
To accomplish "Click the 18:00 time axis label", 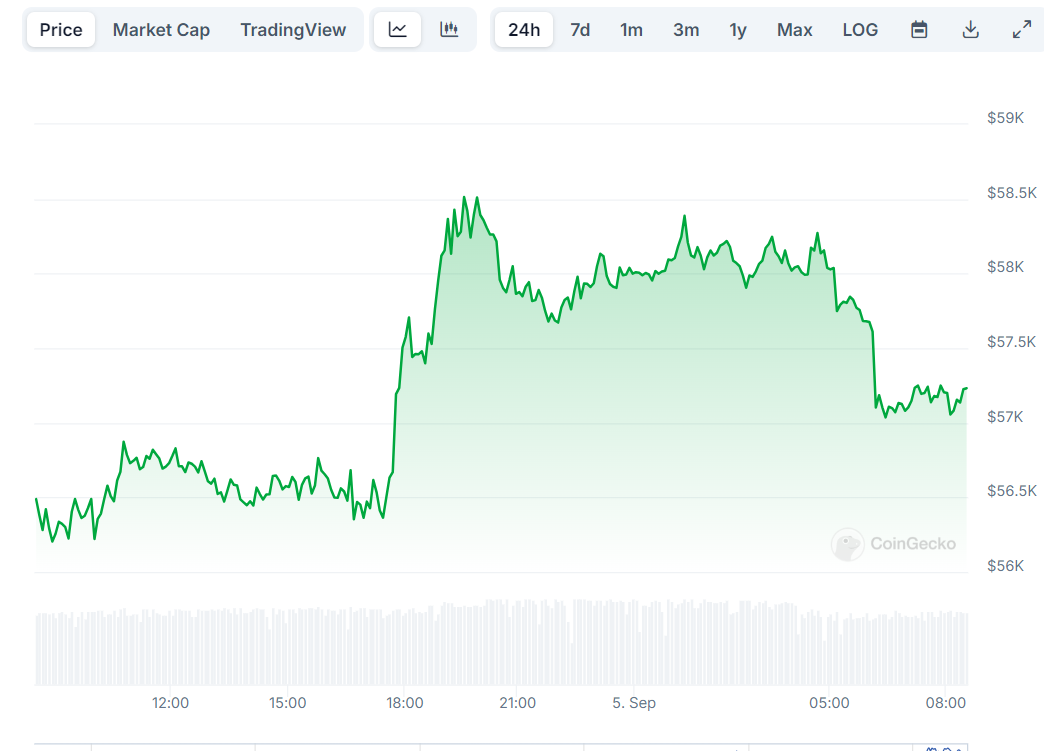I will pos(405,703).
